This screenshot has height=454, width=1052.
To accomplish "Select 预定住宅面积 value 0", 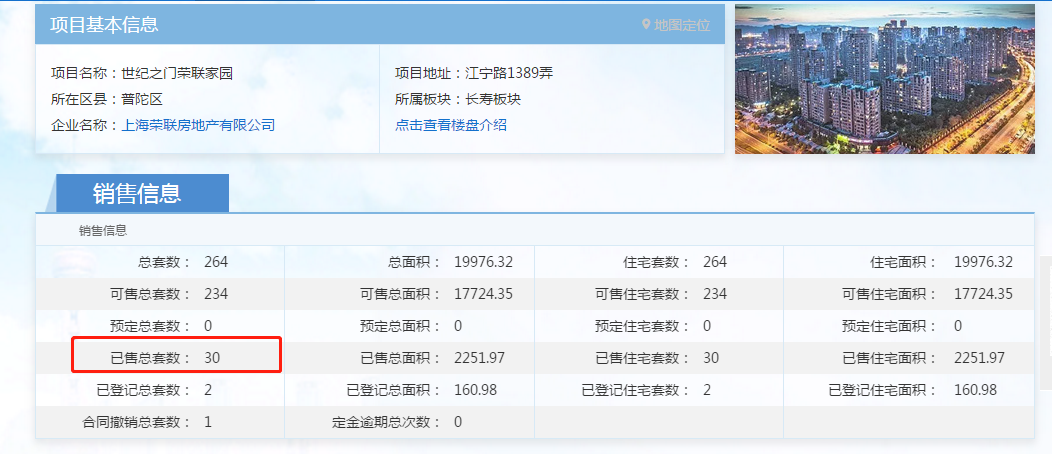I will 958,326.
